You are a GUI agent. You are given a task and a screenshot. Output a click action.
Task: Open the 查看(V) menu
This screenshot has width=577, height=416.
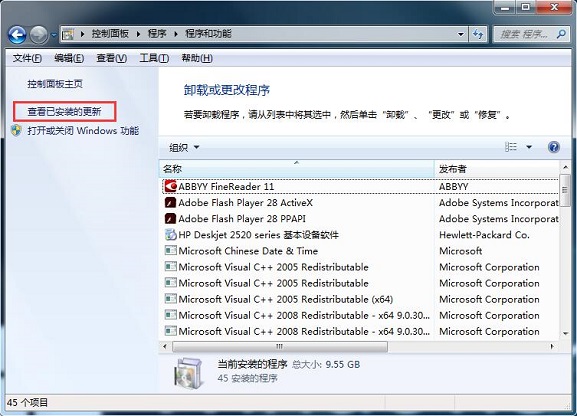pyautogui.click(x=111, y=58)
